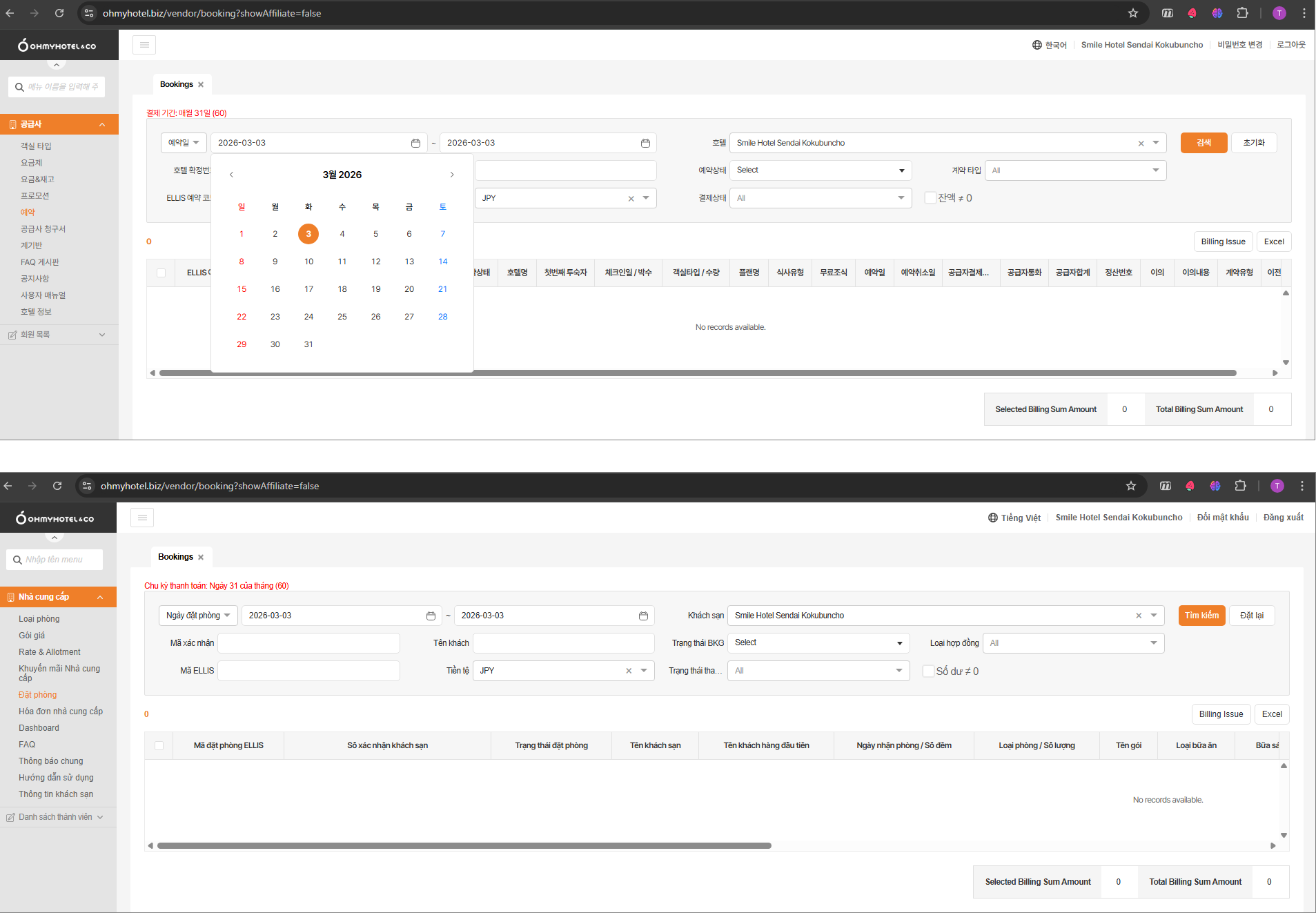Image resolution: width=1316 pixels, height=913 pixels.
Task: Check select-all box beside Mã đặt phòng ELLIS
Action: [x=159, y=745]
